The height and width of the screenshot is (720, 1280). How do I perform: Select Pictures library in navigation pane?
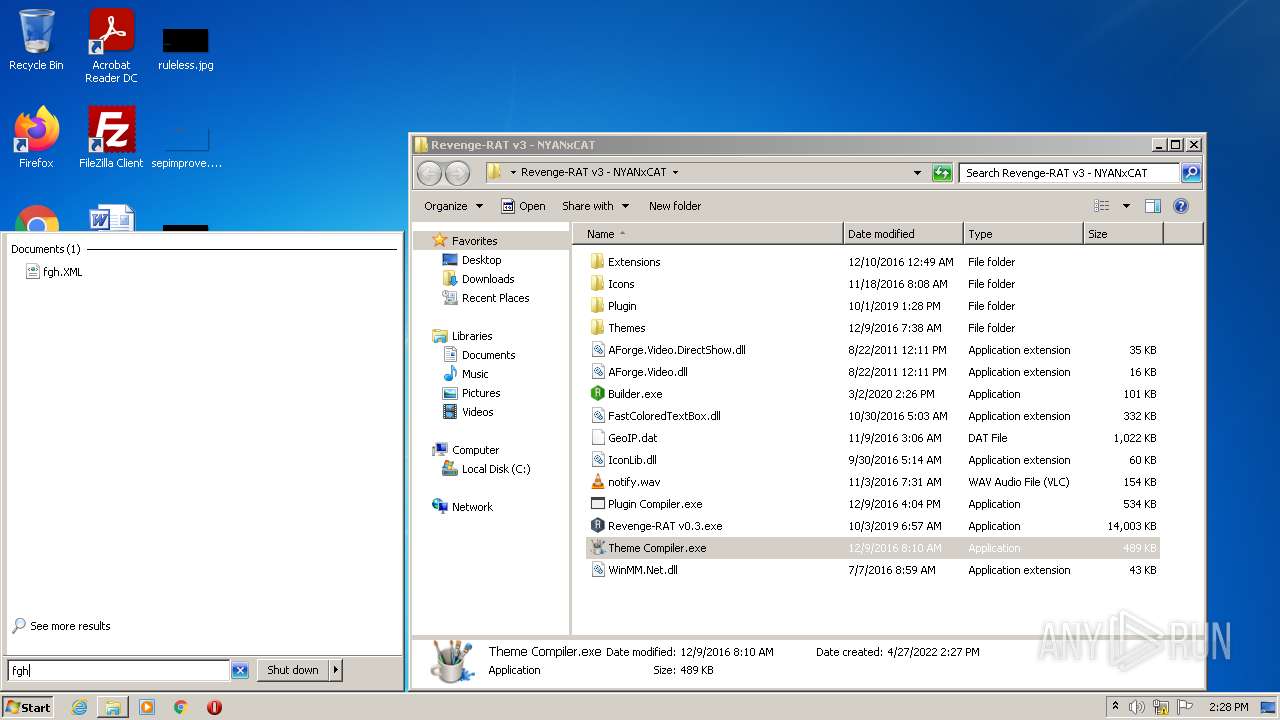471,393
